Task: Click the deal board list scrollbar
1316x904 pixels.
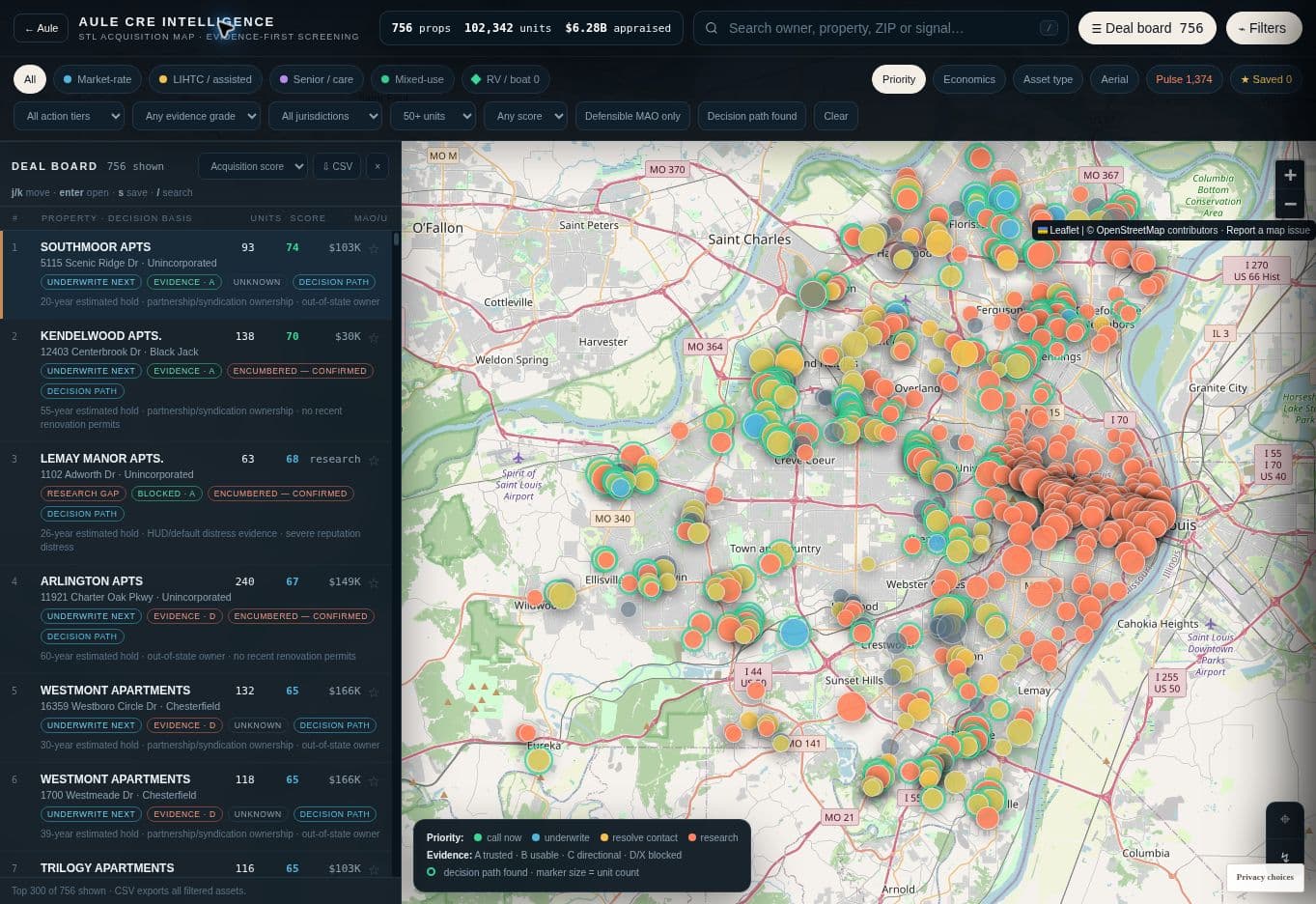Action: tap(396, 240)
